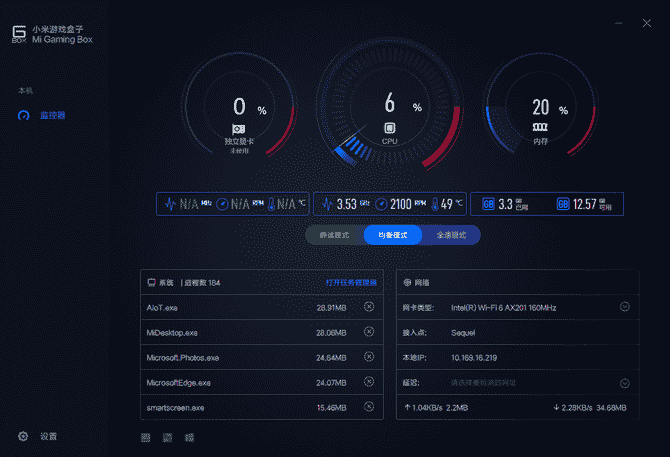End the MicrosoftEdge.exe process with its X icon
670x457 pixels.
[x=369, y=381]
